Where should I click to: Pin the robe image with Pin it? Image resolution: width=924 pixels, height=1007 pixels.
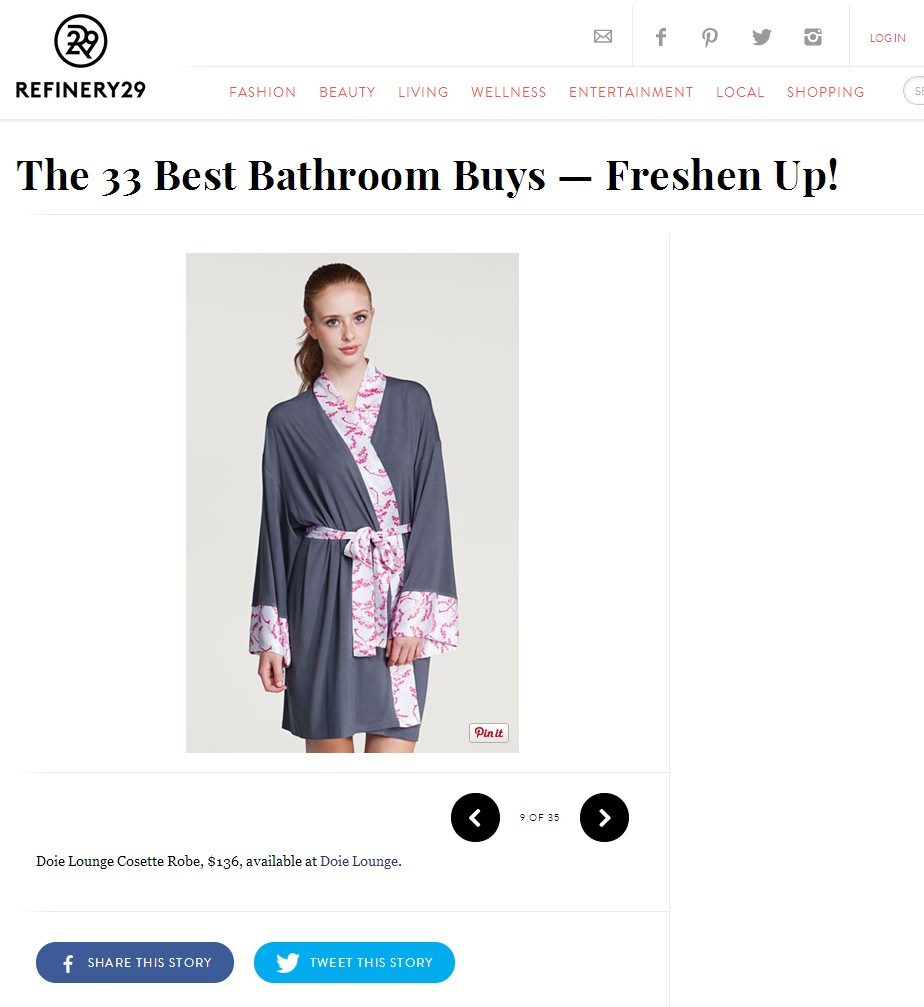point(489,733)
